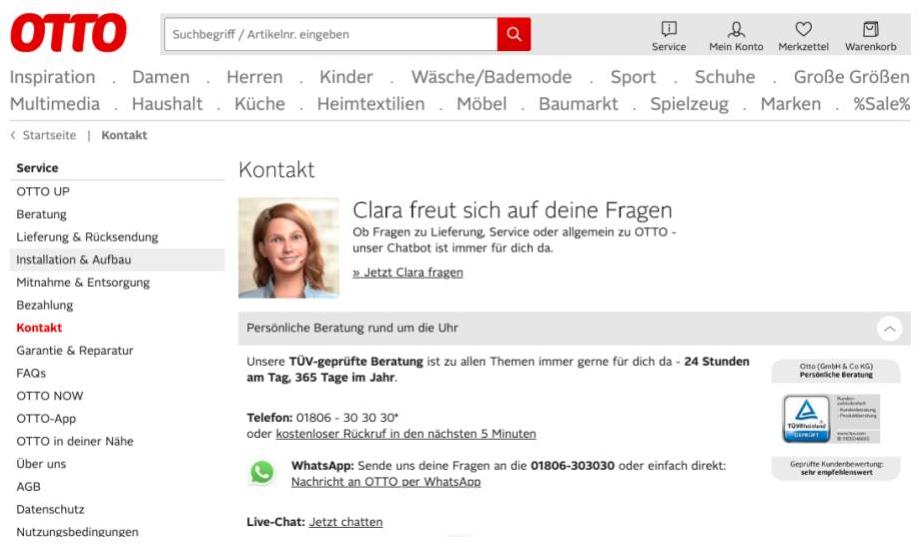Viewport: 924px width, 554px height.
Task: Select red Kontakt sidebar item
Action: pos(39,328)
